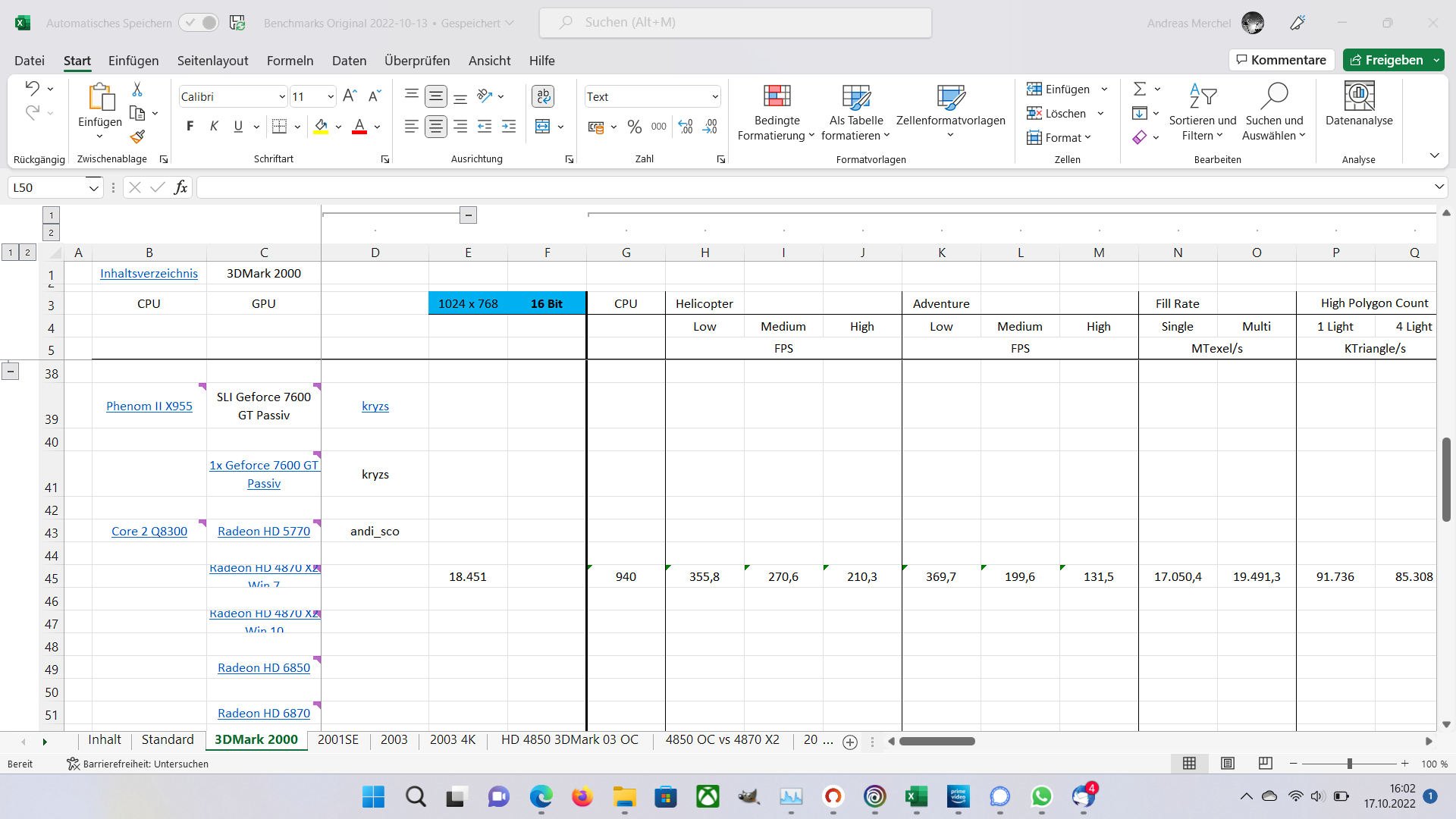This screenshot has width=1456, height=819.
Task: Switch to the 2001SE sheet tab
Action: pos(338,739)
